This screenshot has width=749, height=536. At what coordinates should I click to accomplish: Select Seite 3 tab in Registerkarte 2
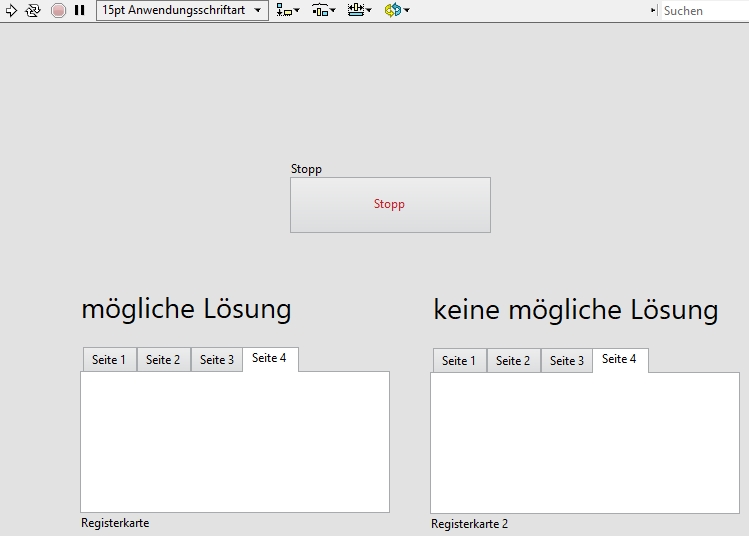(x=567, y=361)
